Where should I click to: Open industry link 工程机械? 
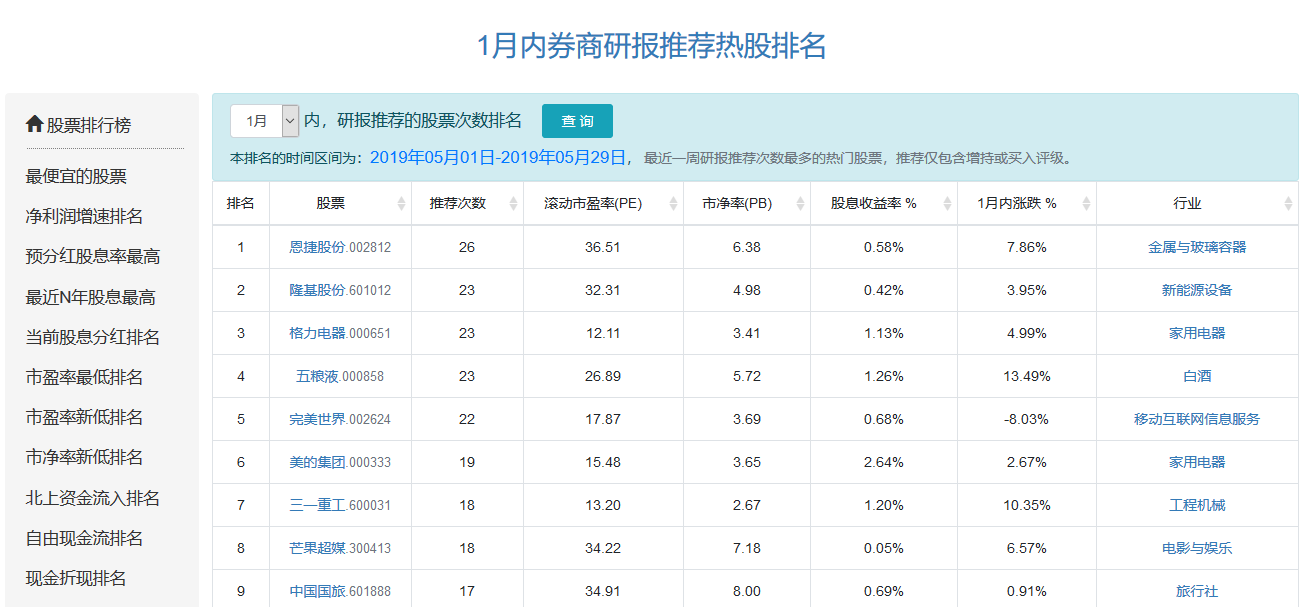point(1197,505)
